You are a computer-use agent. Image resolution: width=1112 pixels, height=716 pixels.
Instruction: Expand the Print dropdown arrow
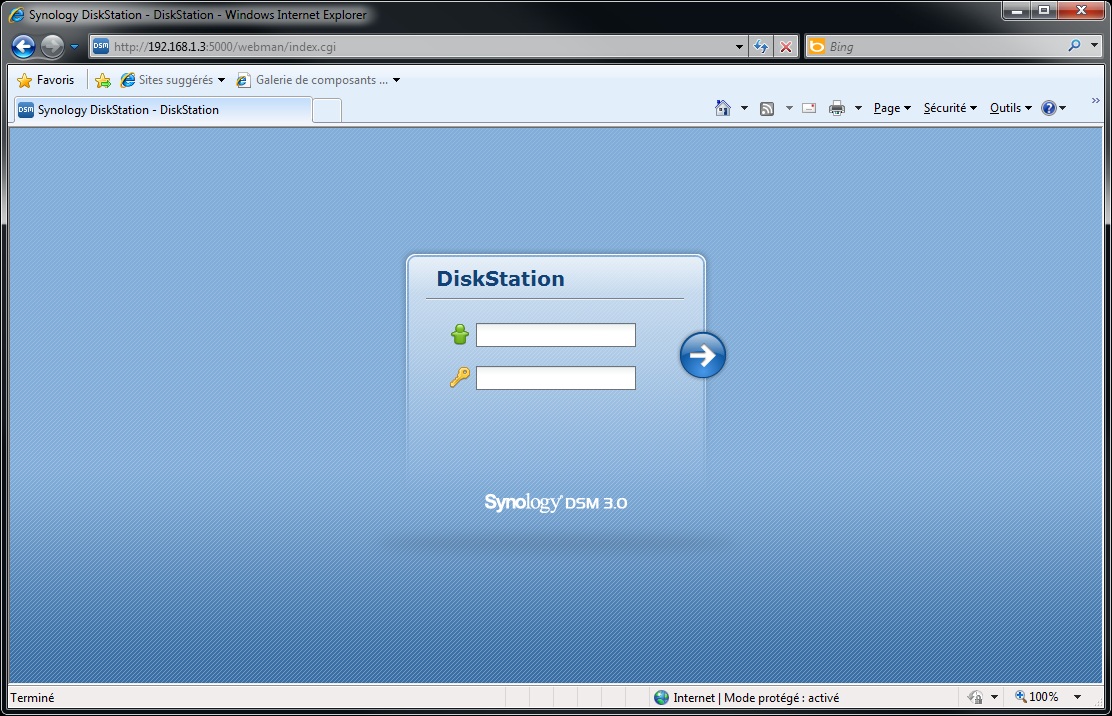858,108
